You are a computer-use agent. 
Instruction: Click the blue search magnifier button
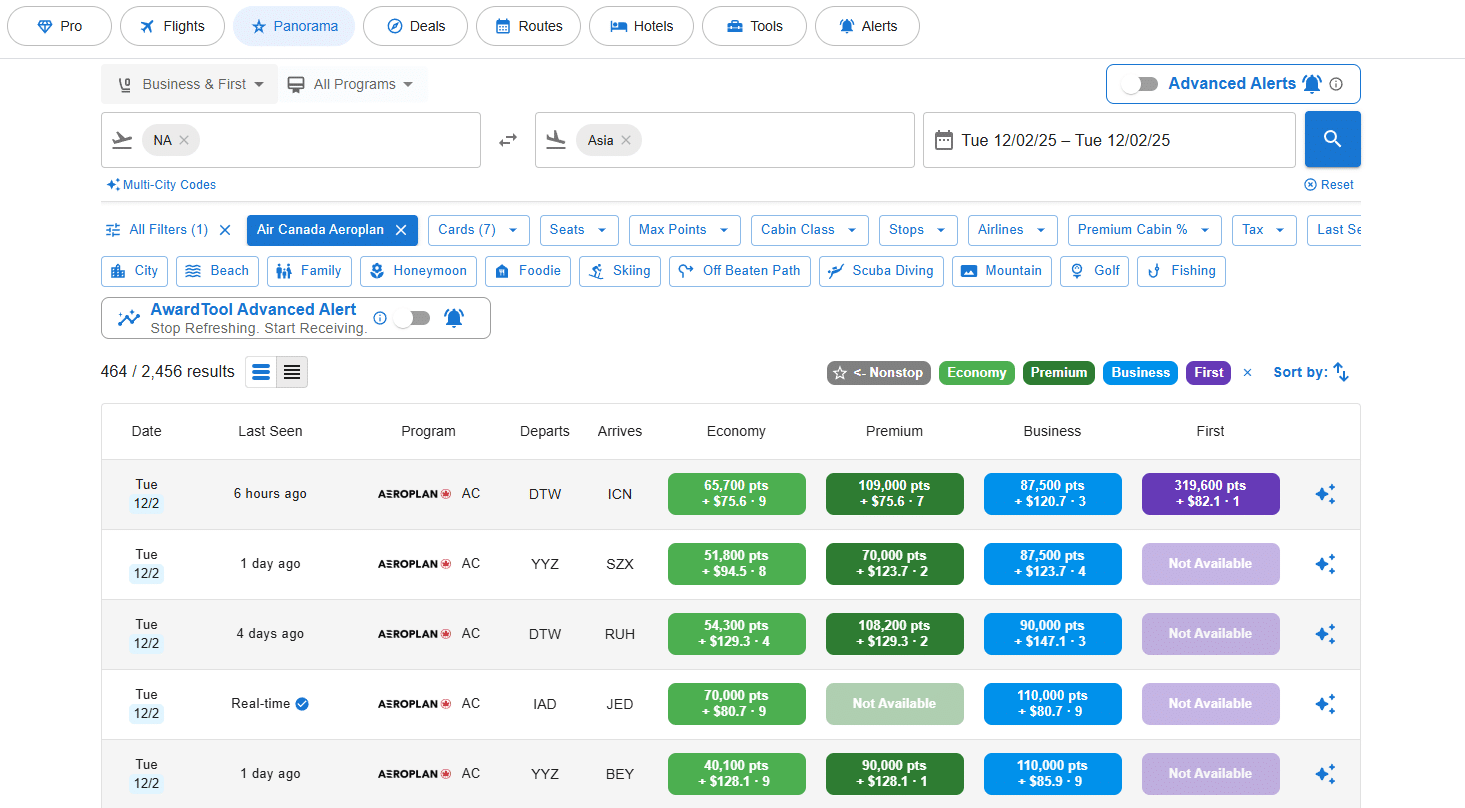tap(1332, 139)
